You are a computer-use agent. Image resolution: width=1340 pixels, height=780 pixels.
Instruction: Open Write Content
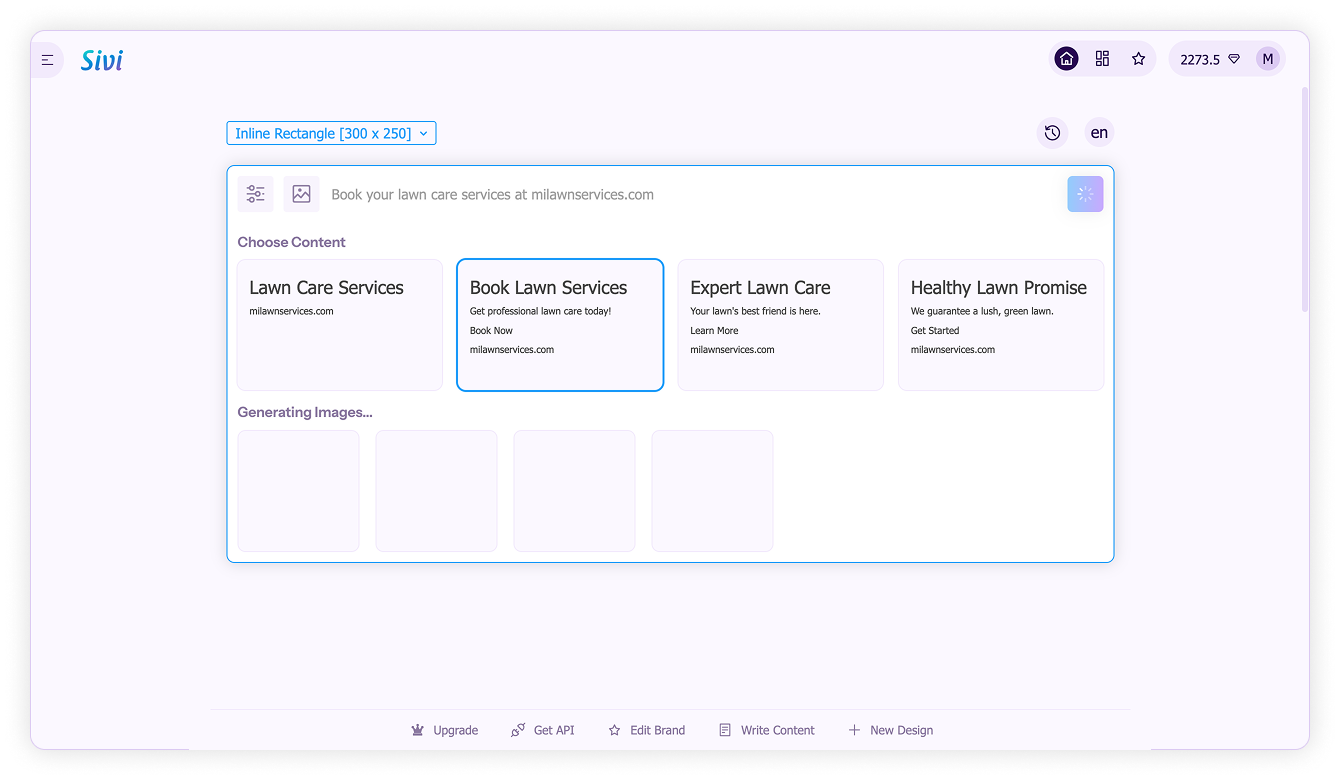click(767, 730)
